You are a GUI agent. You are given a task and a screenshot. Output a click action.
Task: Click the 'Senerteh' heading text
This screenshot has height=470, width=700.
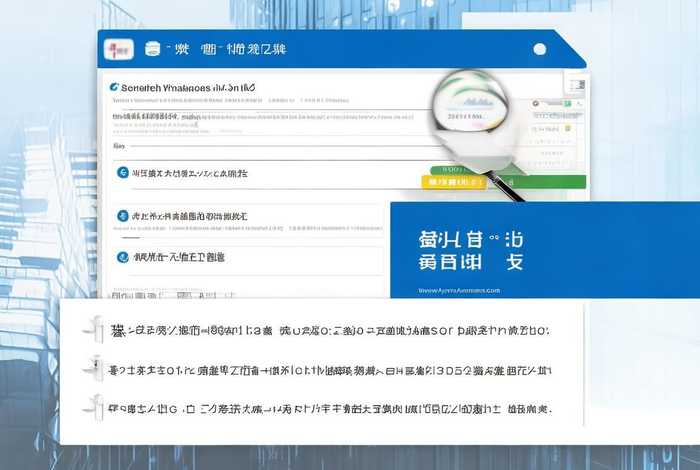pos(188,87)
